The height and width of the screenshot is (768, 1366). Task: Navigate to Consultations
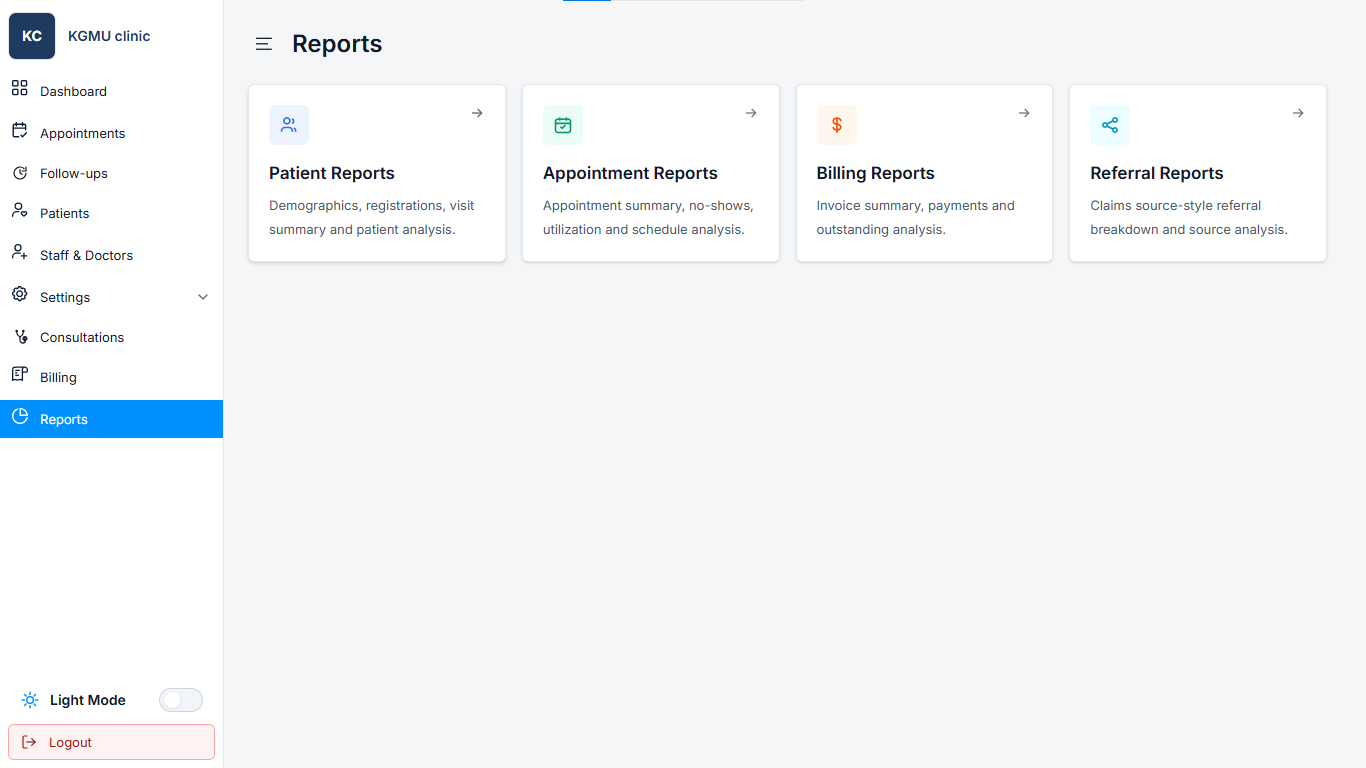(111, 337)
